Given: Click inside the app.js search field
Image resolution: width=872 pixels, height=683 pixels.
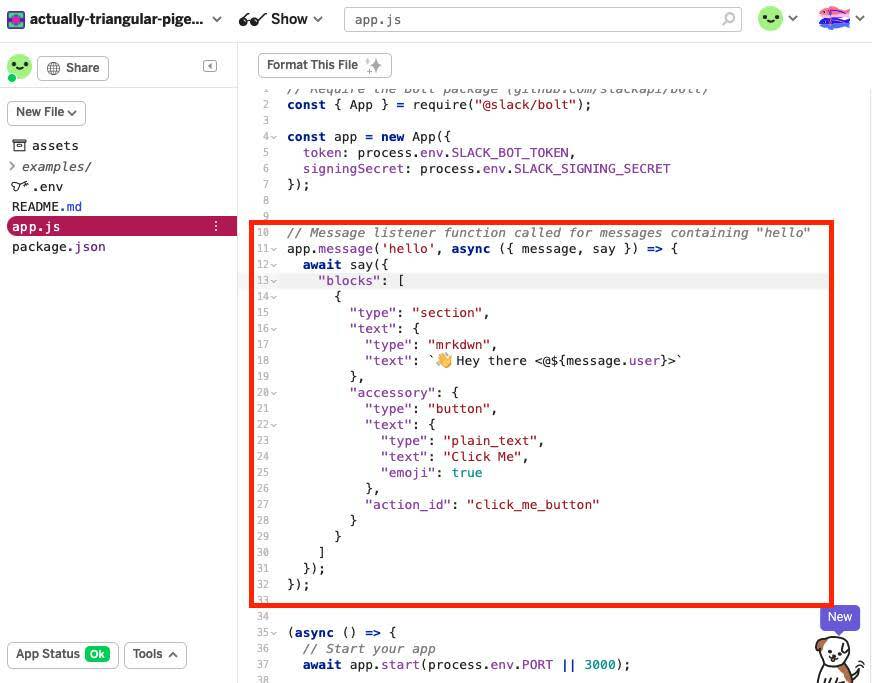Looking at the screenshot, I should [500, 19].
